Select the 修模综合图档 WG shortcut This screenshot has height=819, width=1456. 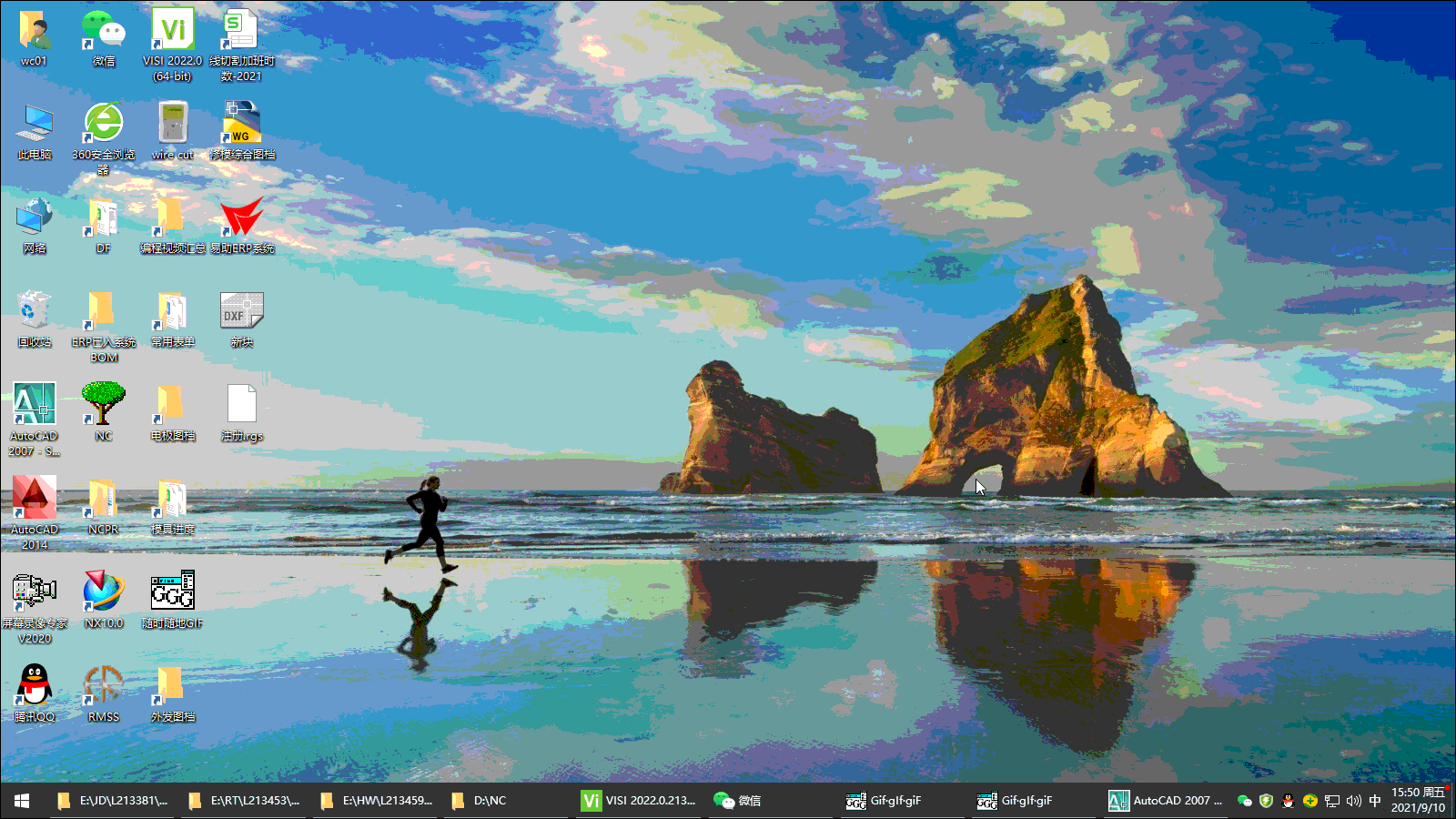(242, 132)
